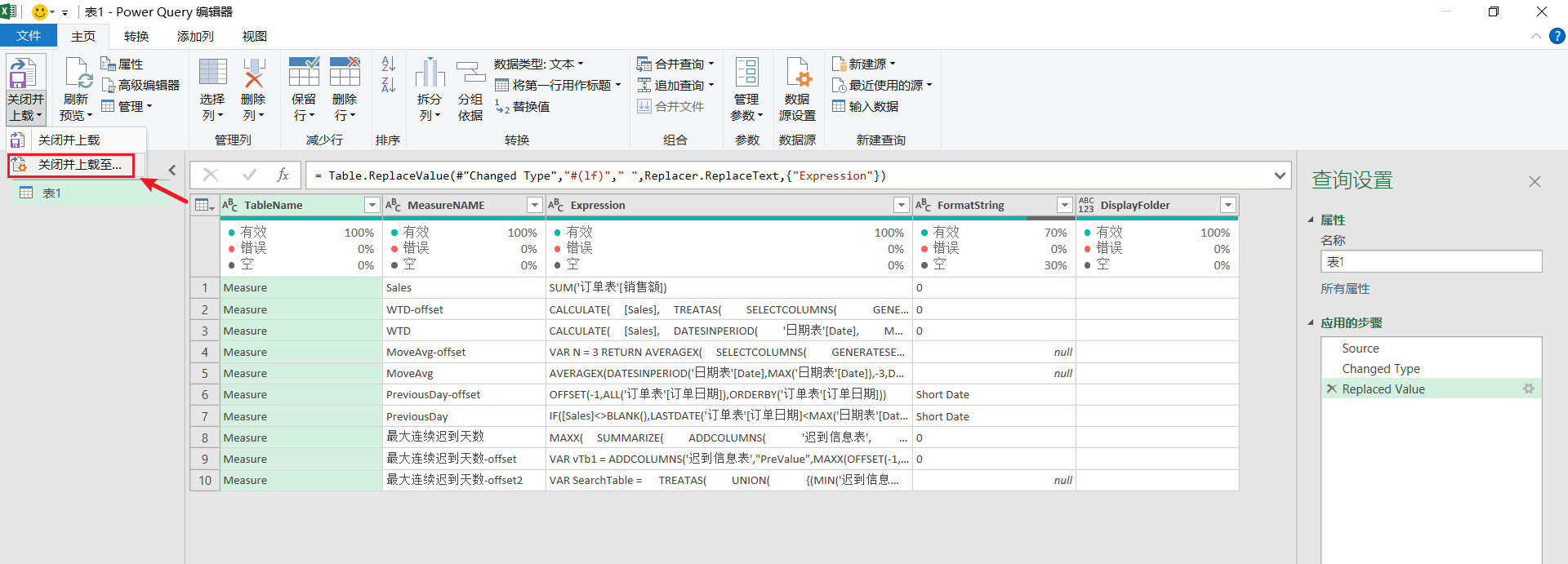Open the File (文件) tab
This screenshot has height=564, width=1568.
pyautogui.click(x=29, y=36)
